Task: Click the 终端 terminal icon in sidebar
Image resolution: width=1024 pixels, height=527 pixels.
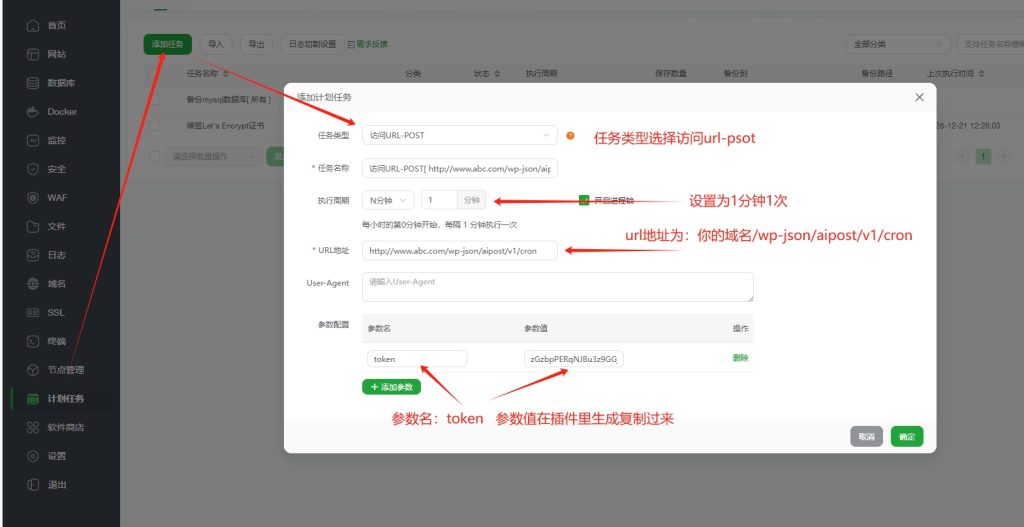Action: 33,341
